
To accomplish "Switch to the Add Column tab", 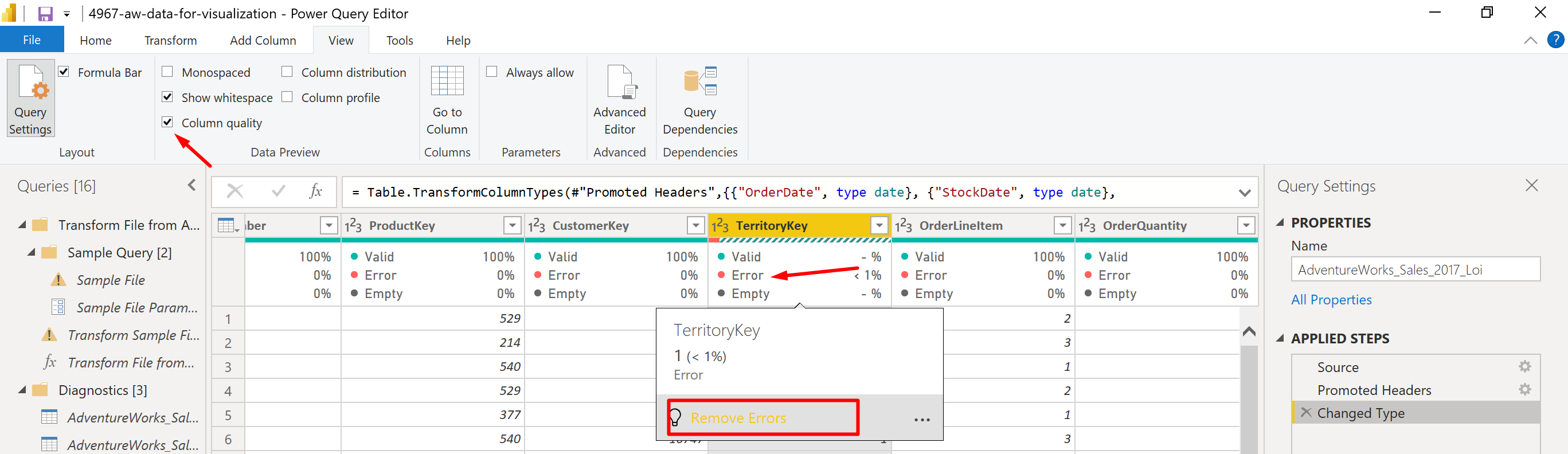I will click(263, 40).
